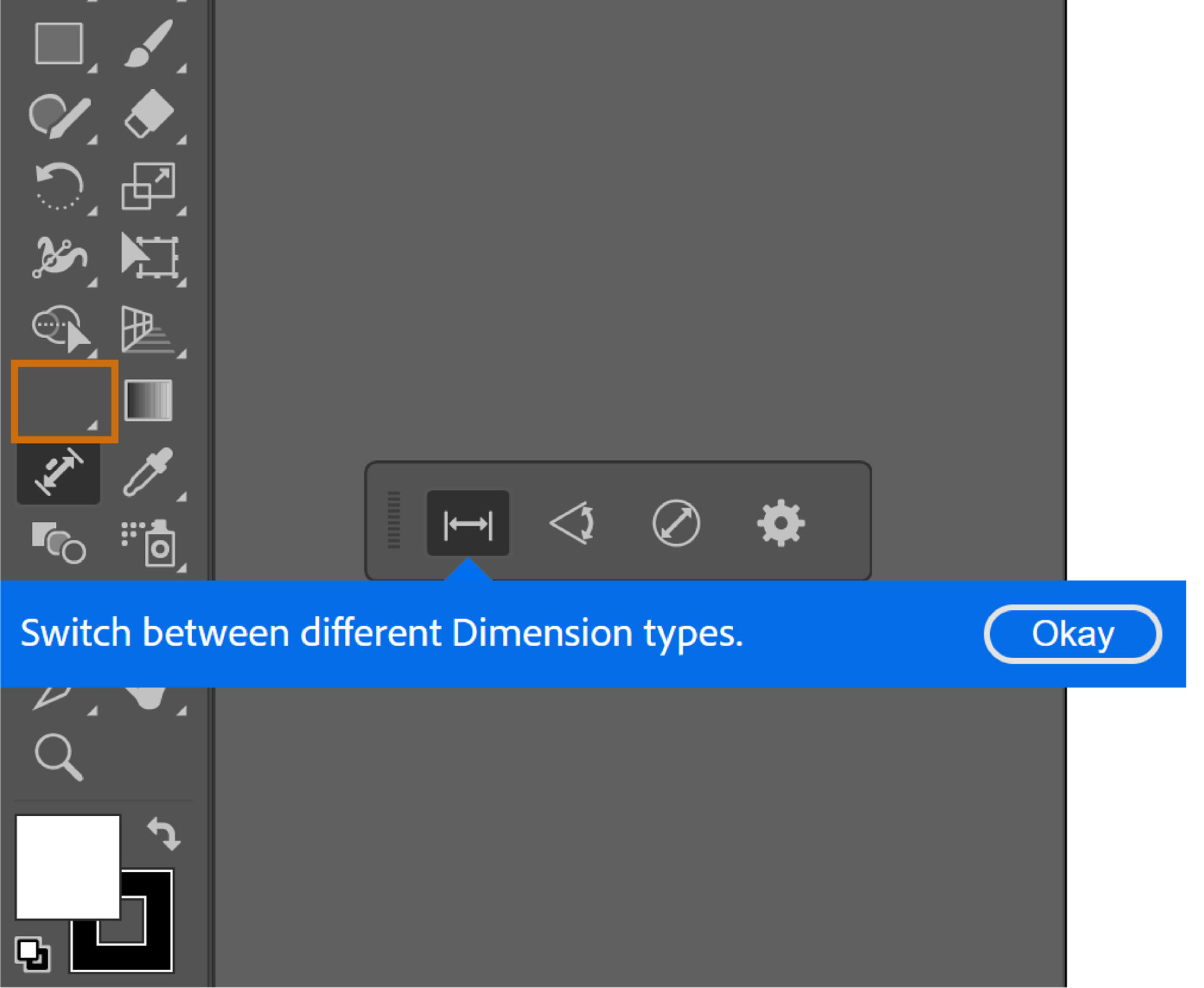Select the Rectangle tool

[x=59, y=44]
